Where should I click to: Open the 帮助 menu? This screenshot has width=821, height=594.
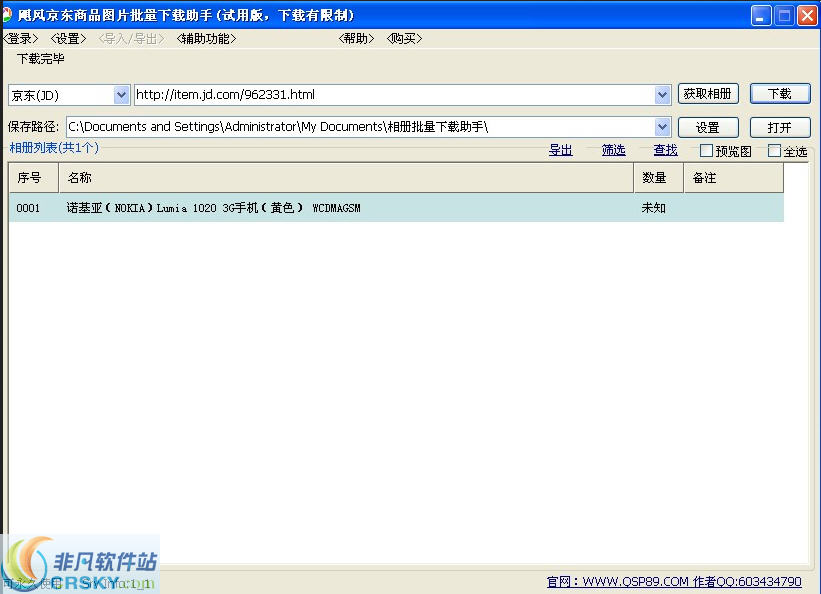pos(356,39)
